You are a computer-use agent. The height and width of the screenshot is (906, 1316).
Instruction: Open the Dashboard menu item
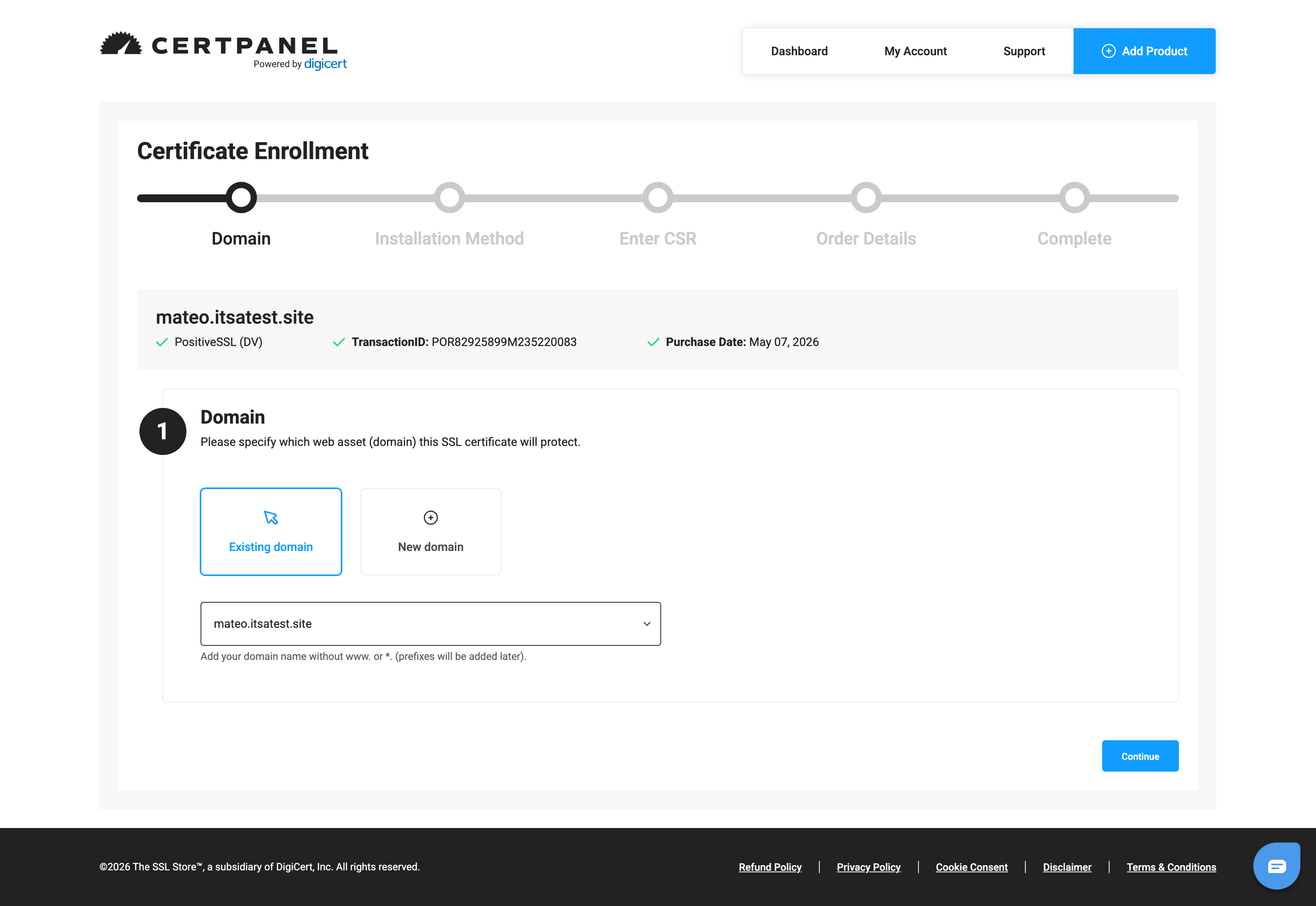coord(799,51)
